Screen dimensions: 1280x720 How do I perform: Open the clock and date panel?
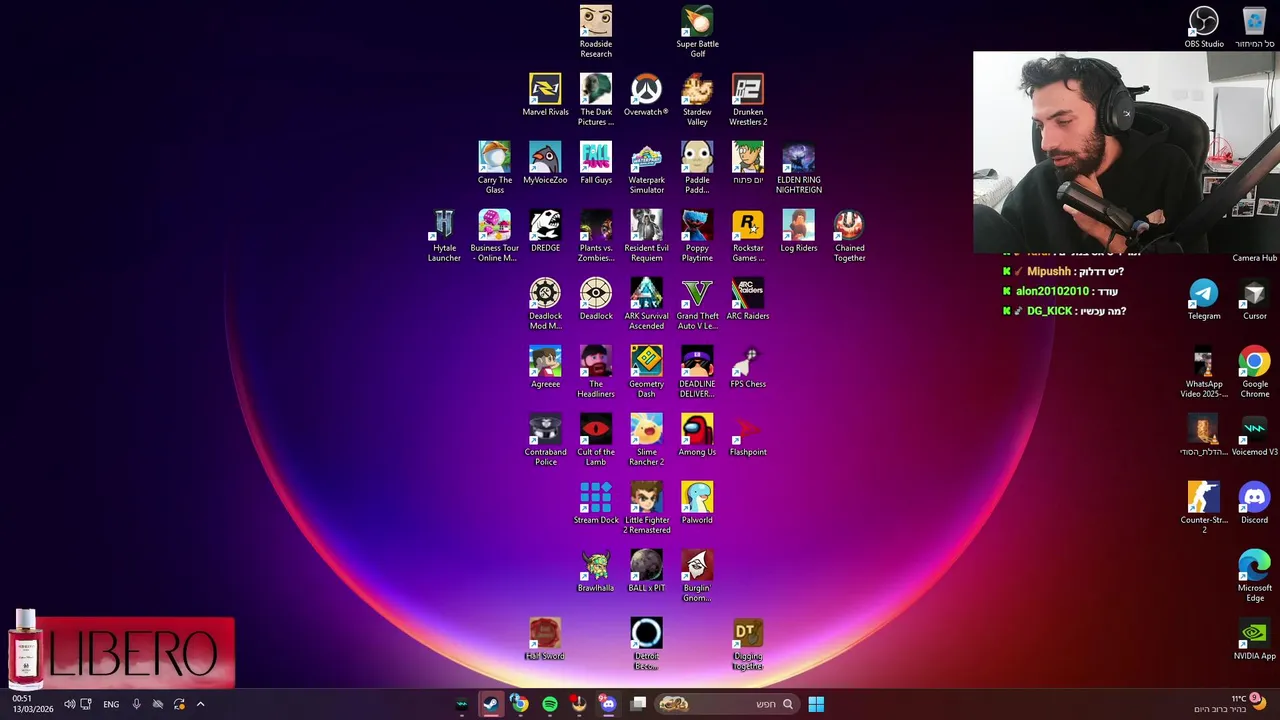(32, 704)
